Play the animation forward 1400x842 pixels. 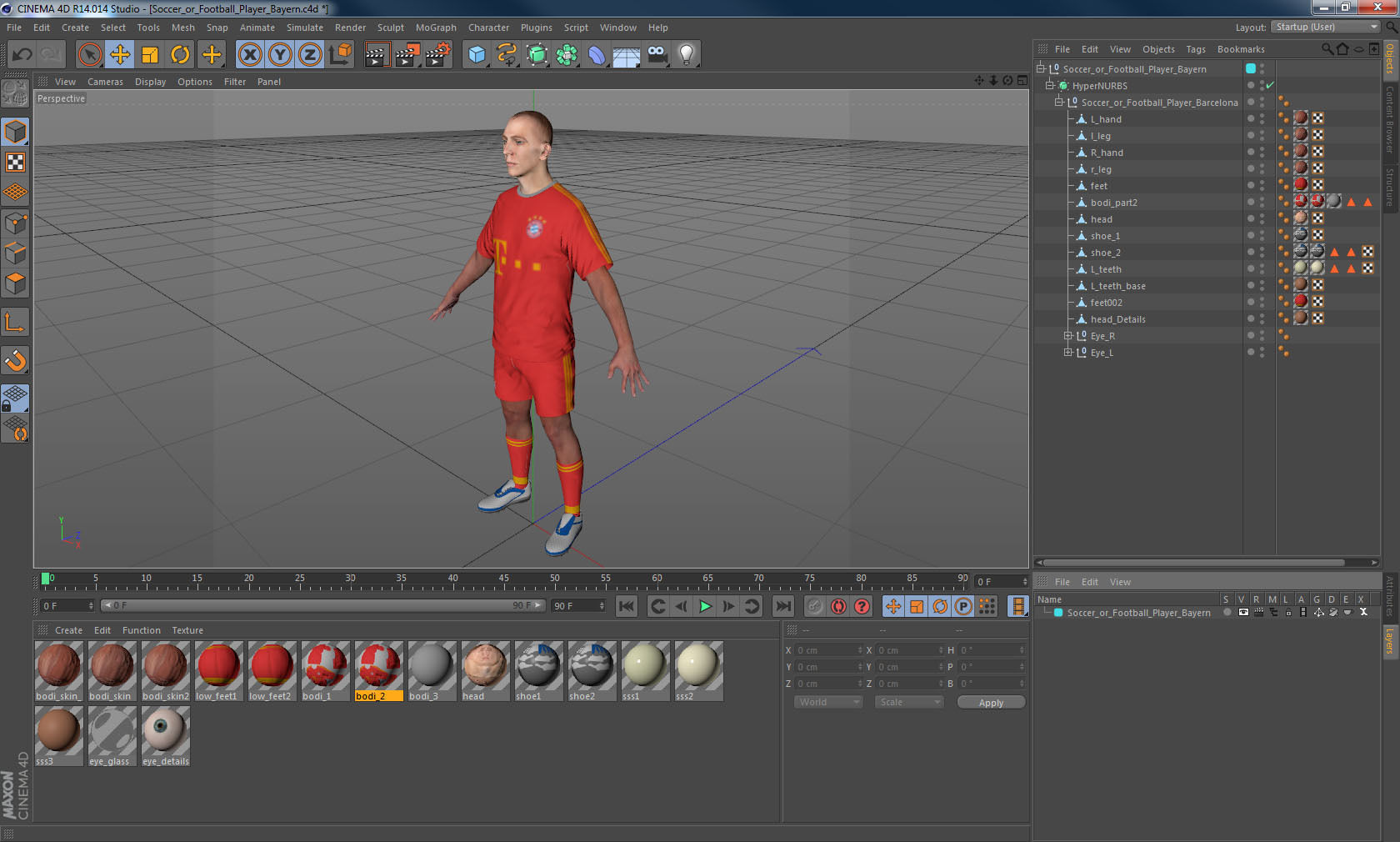pos(705,606)
